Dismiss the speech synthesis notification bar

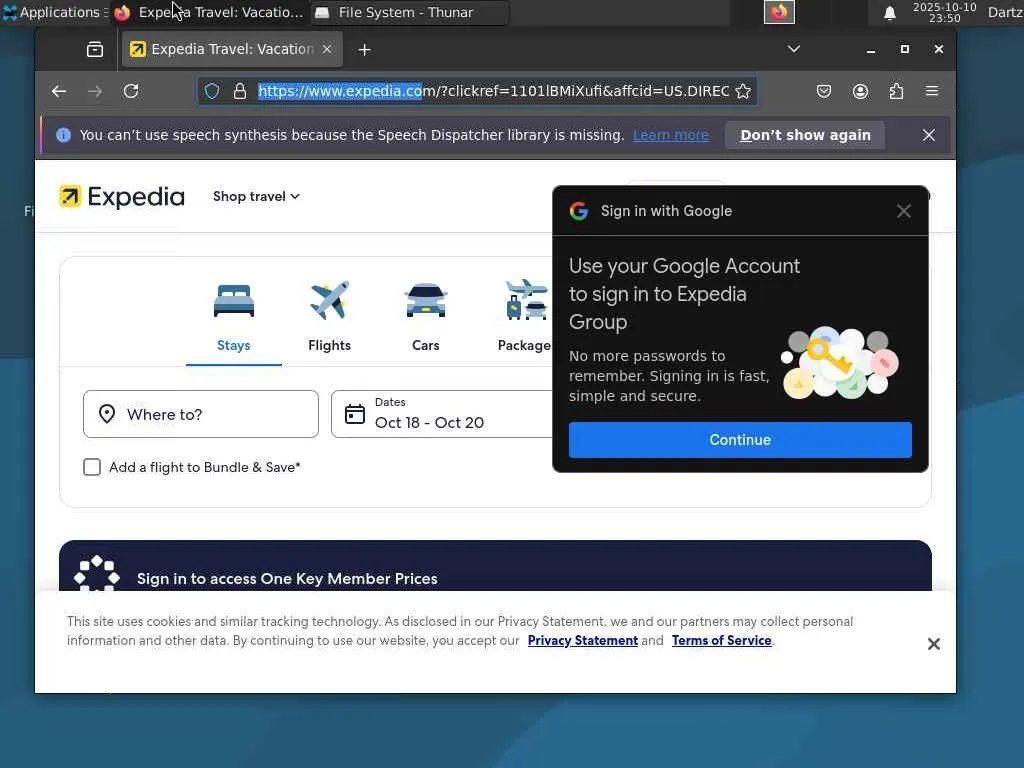pyautogui.click(x=929, y=135)
